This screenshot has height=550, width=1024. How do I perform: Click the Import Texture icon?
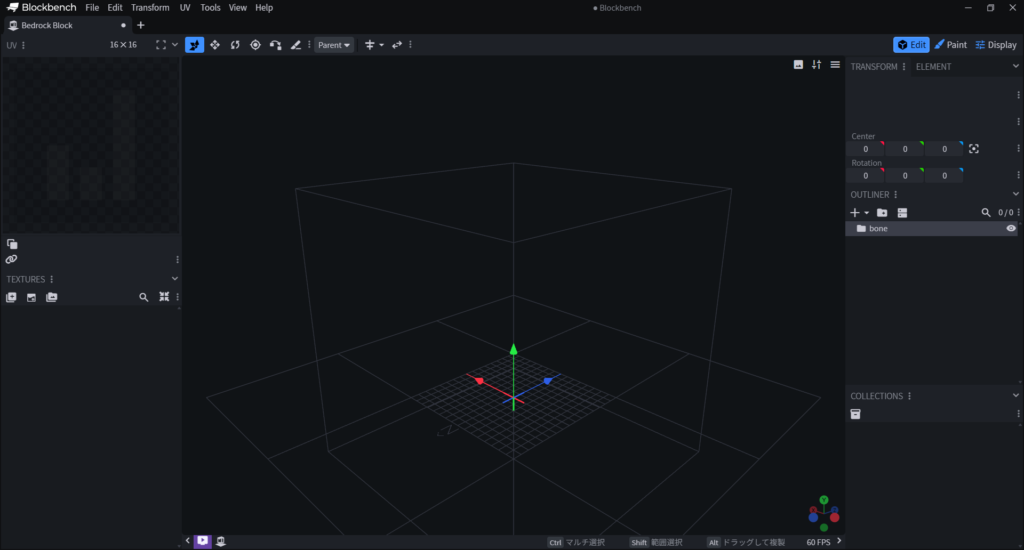(x=11, y=297)
